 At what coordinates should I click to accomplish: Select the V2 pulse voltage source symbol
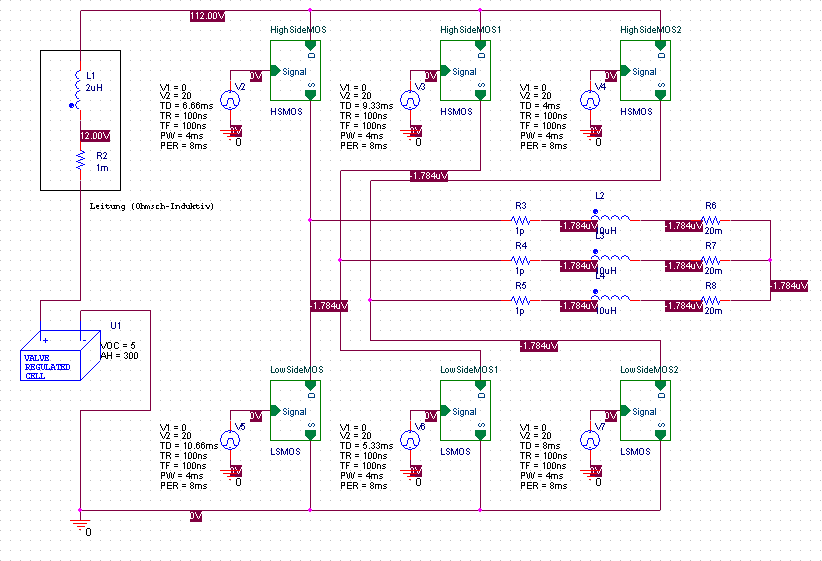[230, 100]
